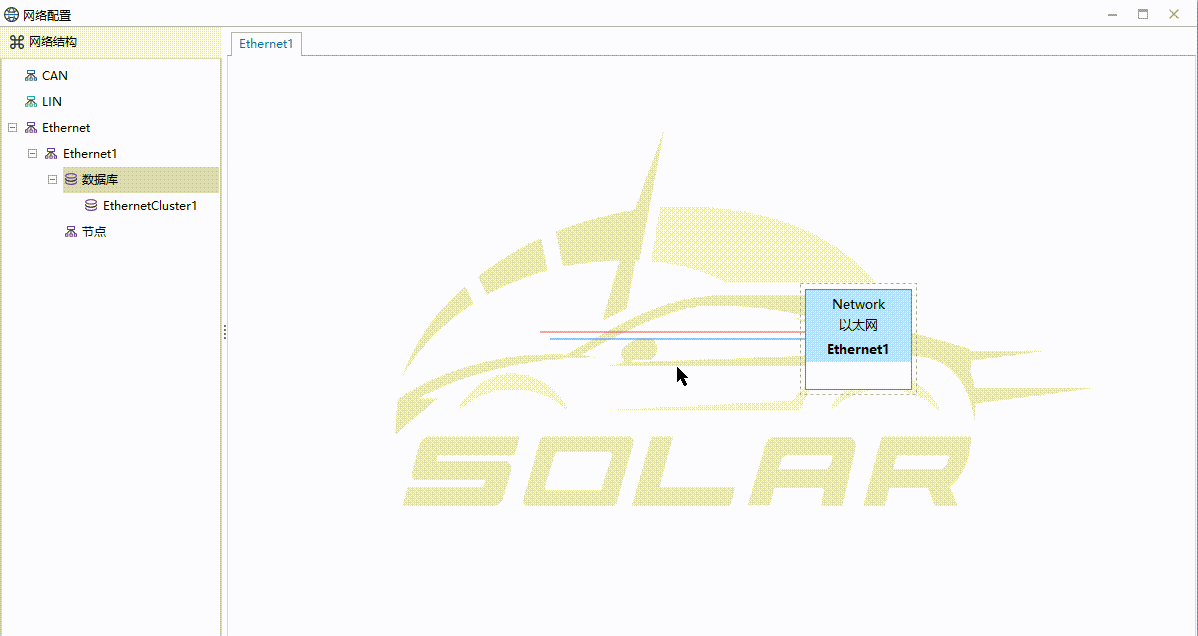Click the Network 以太网 Ethernet1 block
1198x636 pixels.
pos(858,339)
